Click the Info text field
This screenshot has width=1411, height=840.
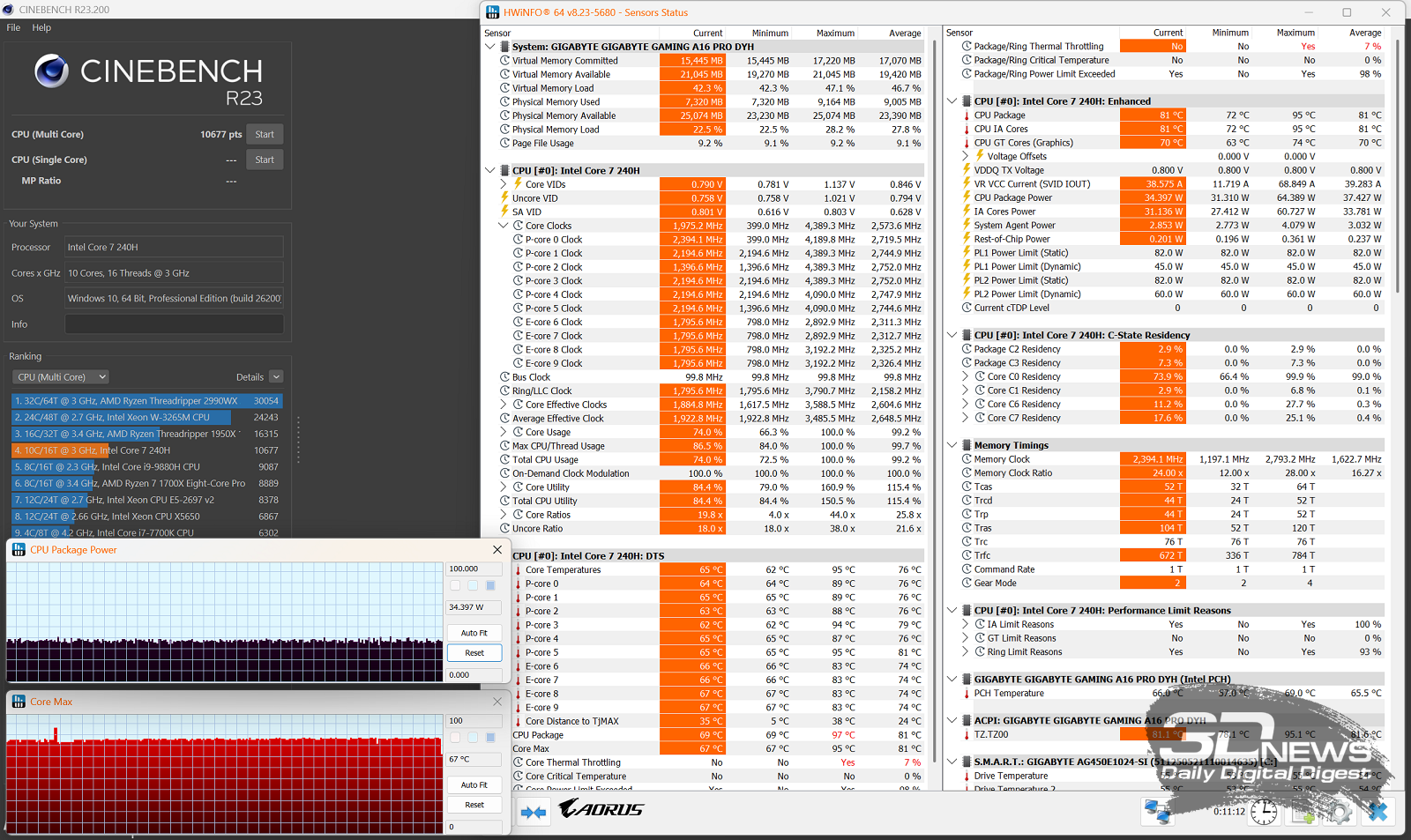click(174, 324)
